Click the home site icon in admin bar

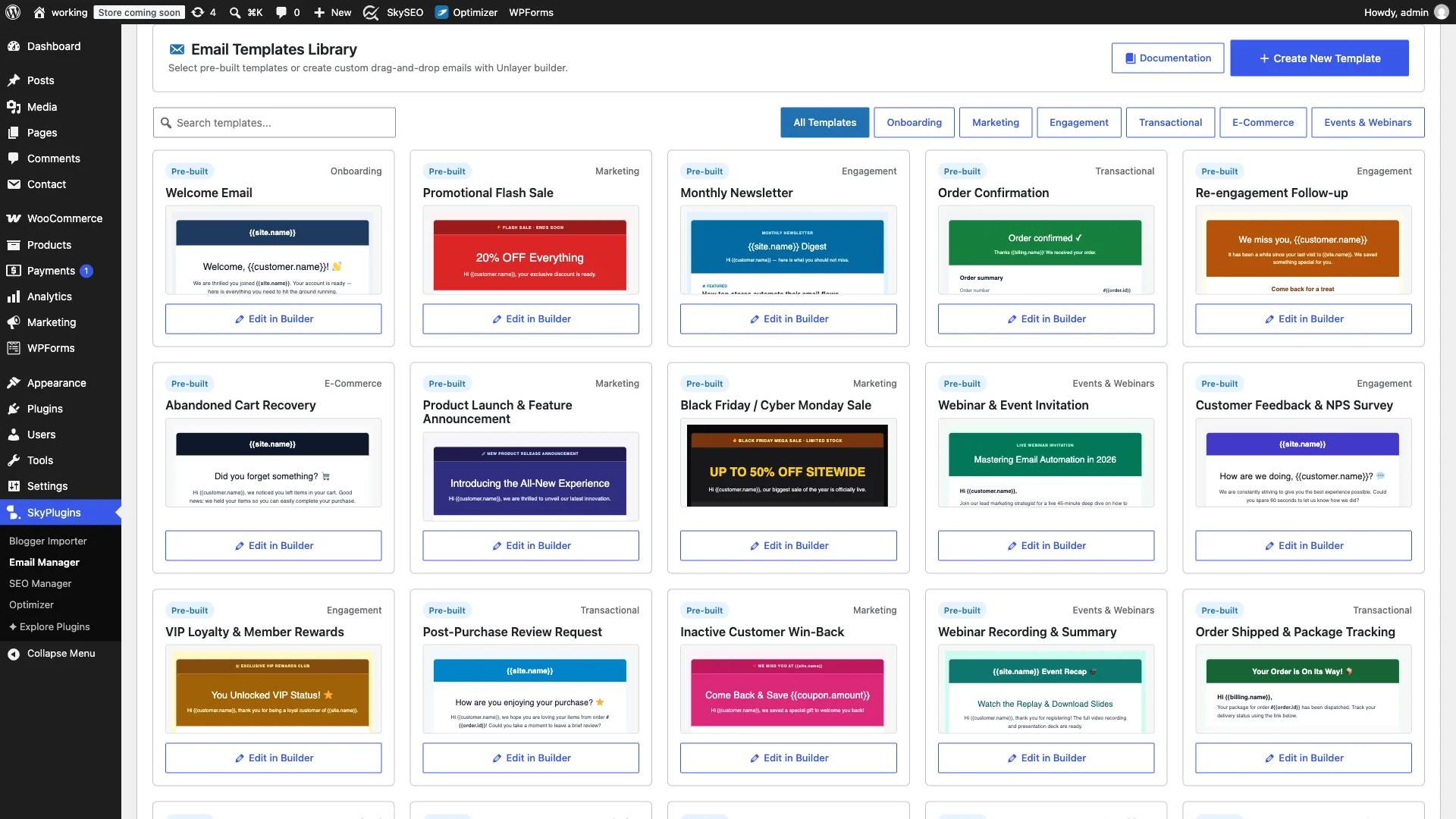pos(39,12)
